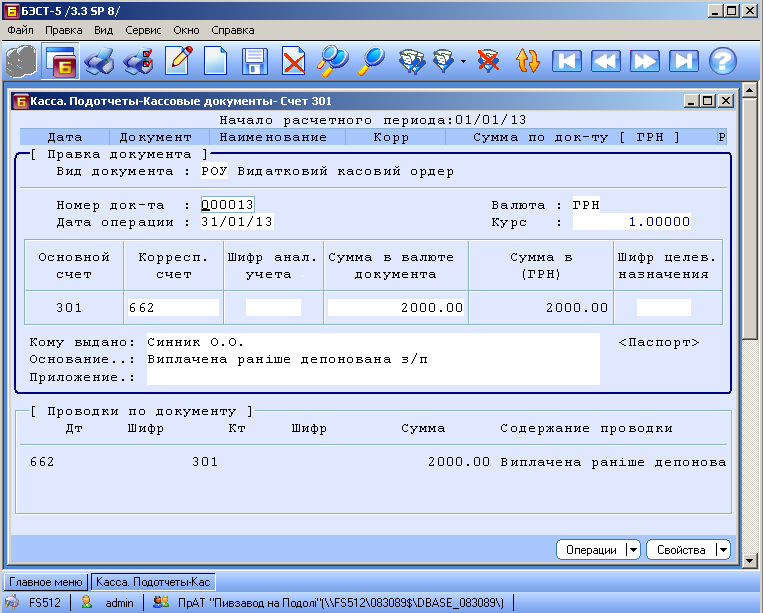The width and height of the screenshot is (763, 613).
Task: Open the Правка menu
Action: click(64, 30)
